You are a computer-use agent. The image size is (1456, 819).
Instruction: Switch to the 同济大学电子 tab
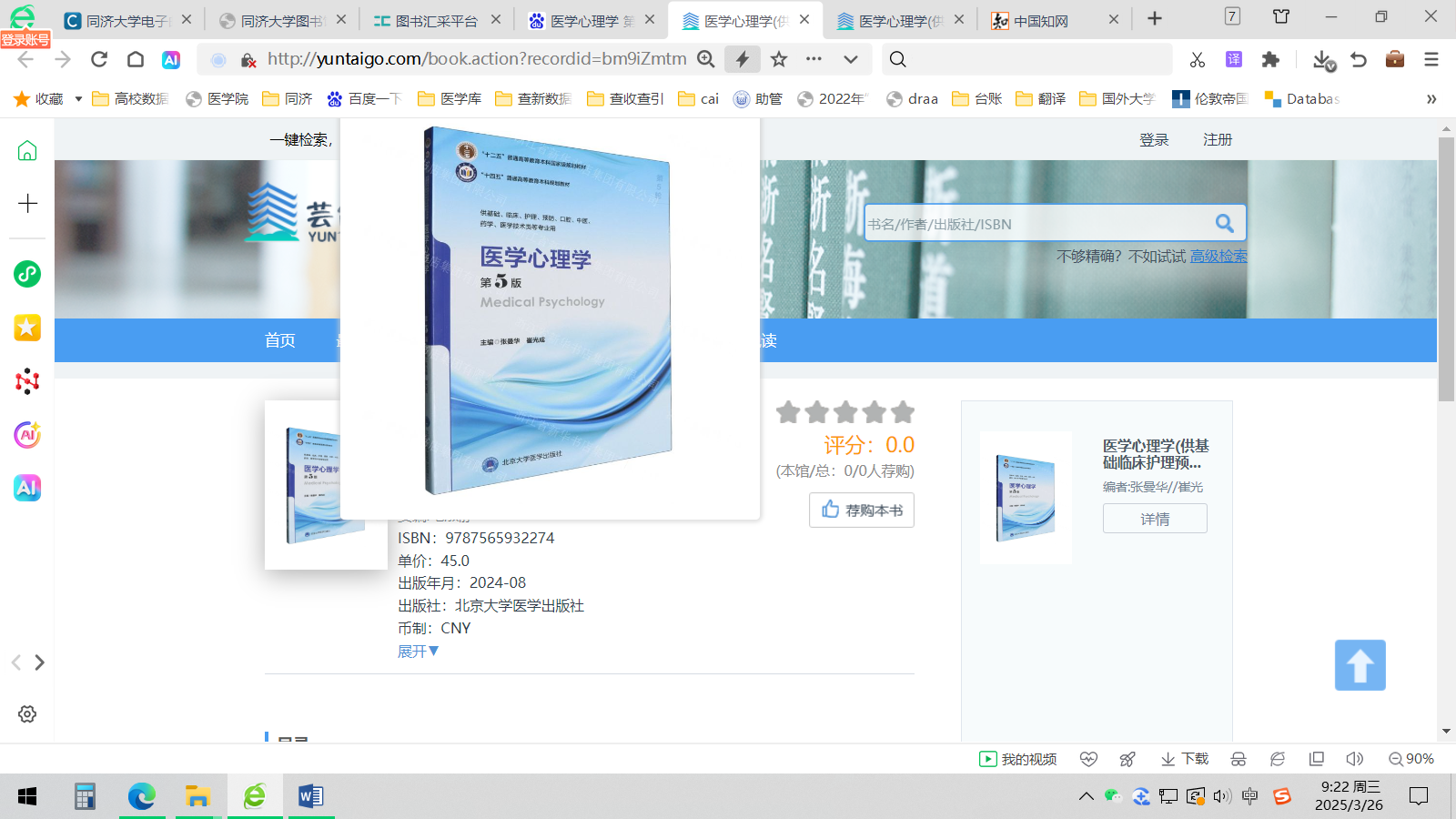pos(129,20)
